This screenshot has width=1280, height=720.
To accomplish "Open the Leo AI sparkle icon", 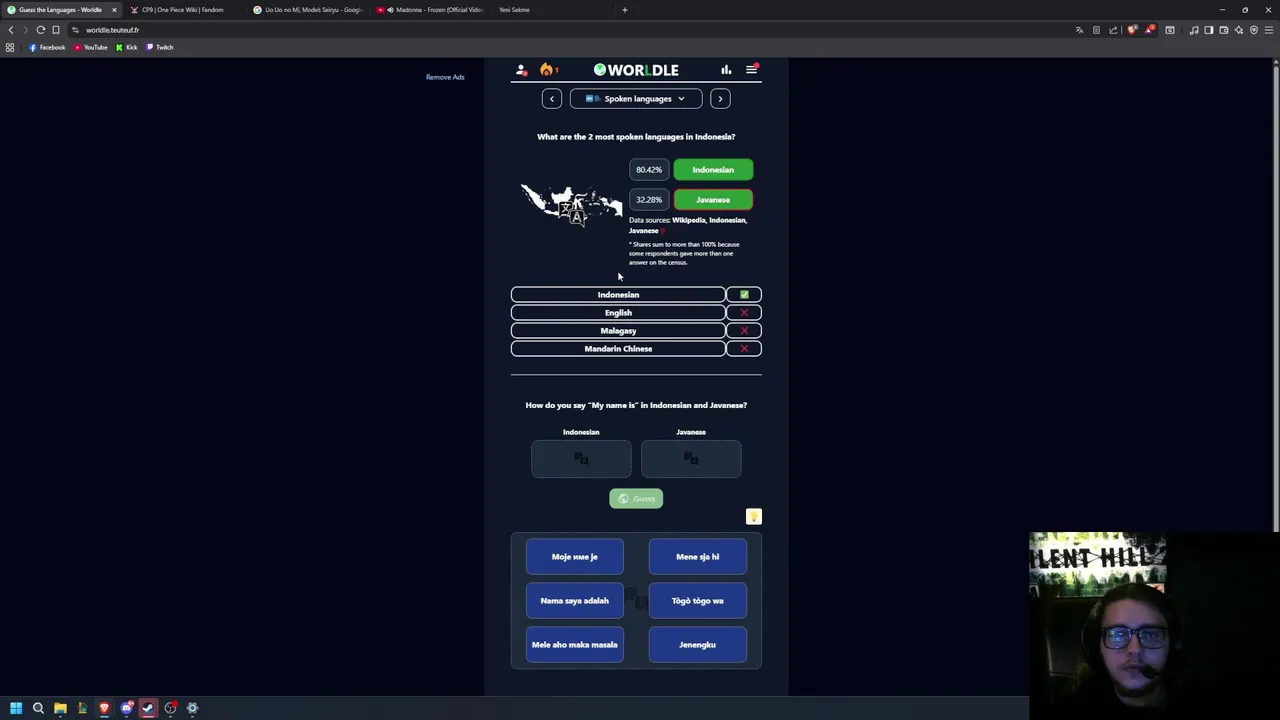I will pyautogui.click(x=1239, y=30).
